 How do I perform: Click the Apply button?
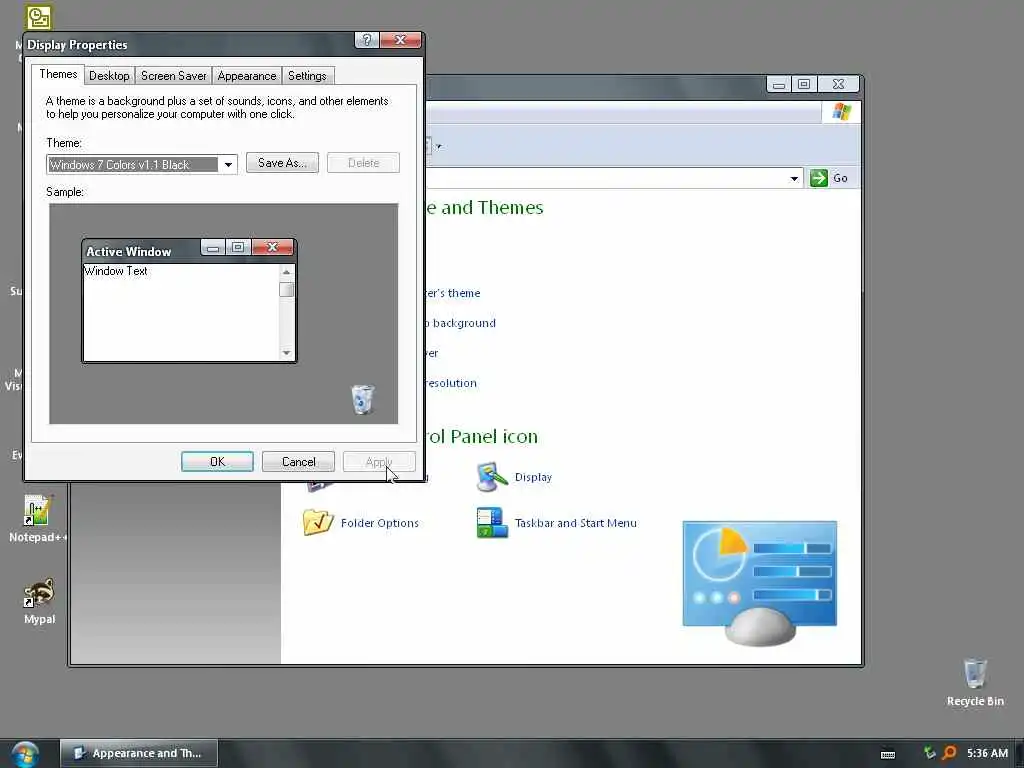[379, 462]
